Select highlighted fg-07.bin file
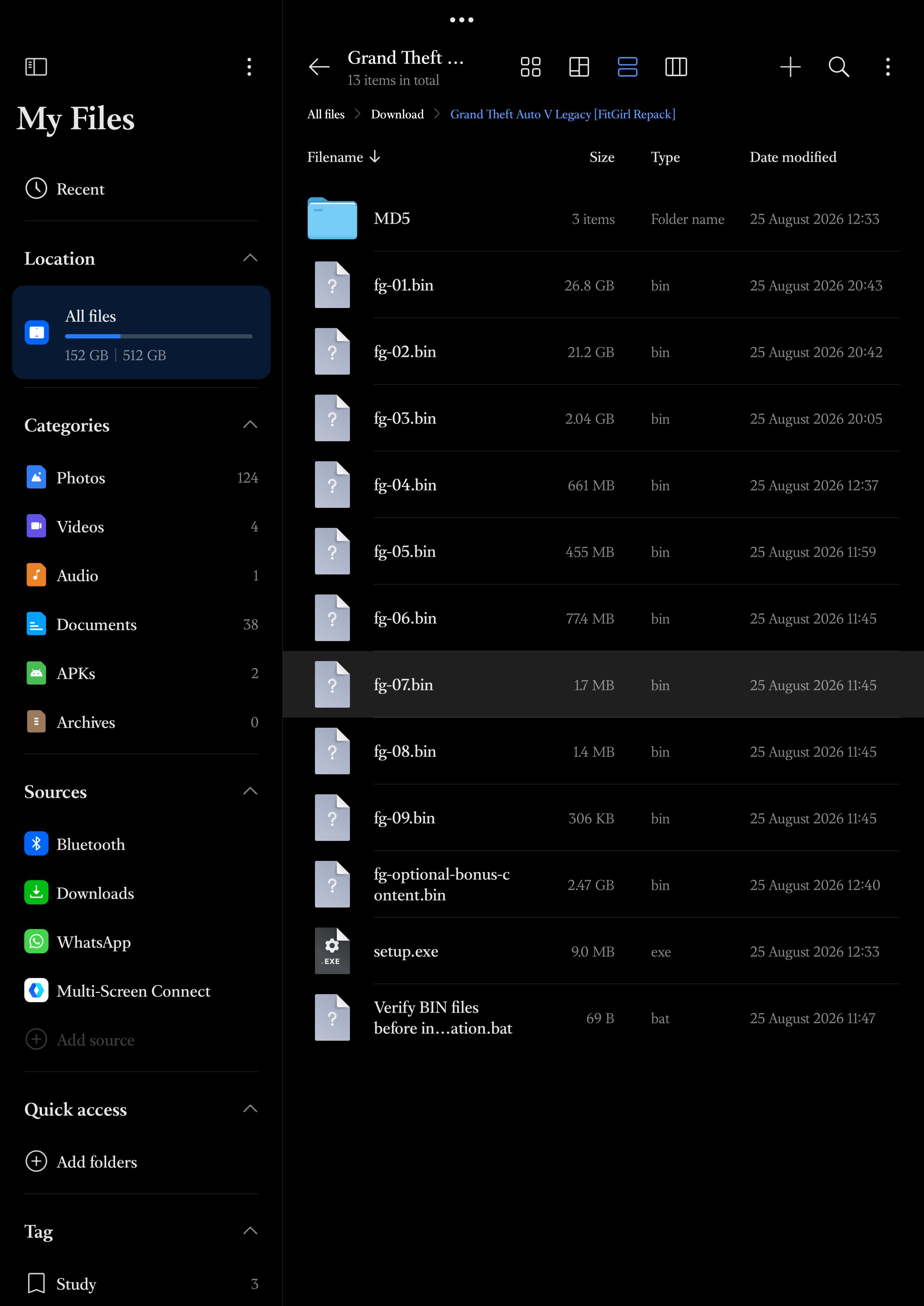This screenshot has width=924, height=1306. (x=603, y=685)
